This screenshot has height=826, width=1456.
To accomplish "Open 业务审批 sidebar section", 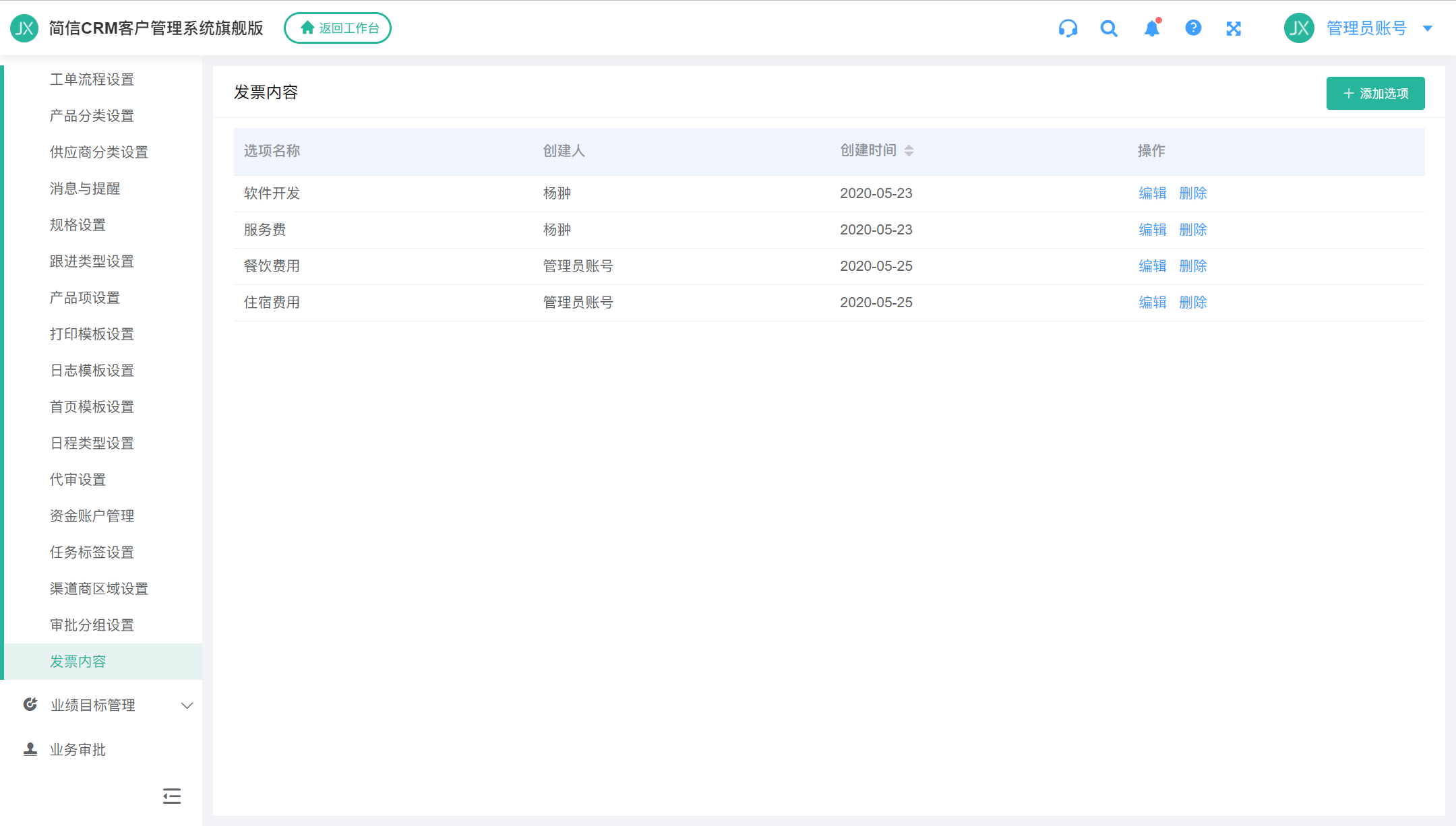I will 101,750.
